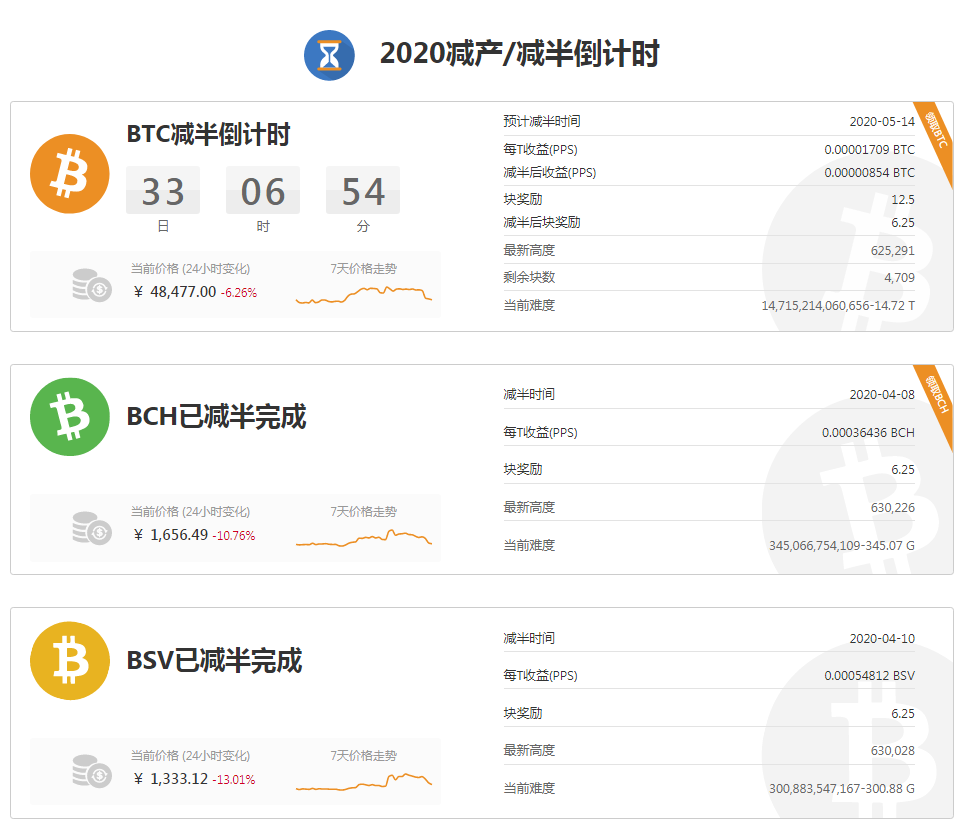Screen dimensions: 964x824
Task: Click the BCH latest height 630,226 value
Action: 892,508
